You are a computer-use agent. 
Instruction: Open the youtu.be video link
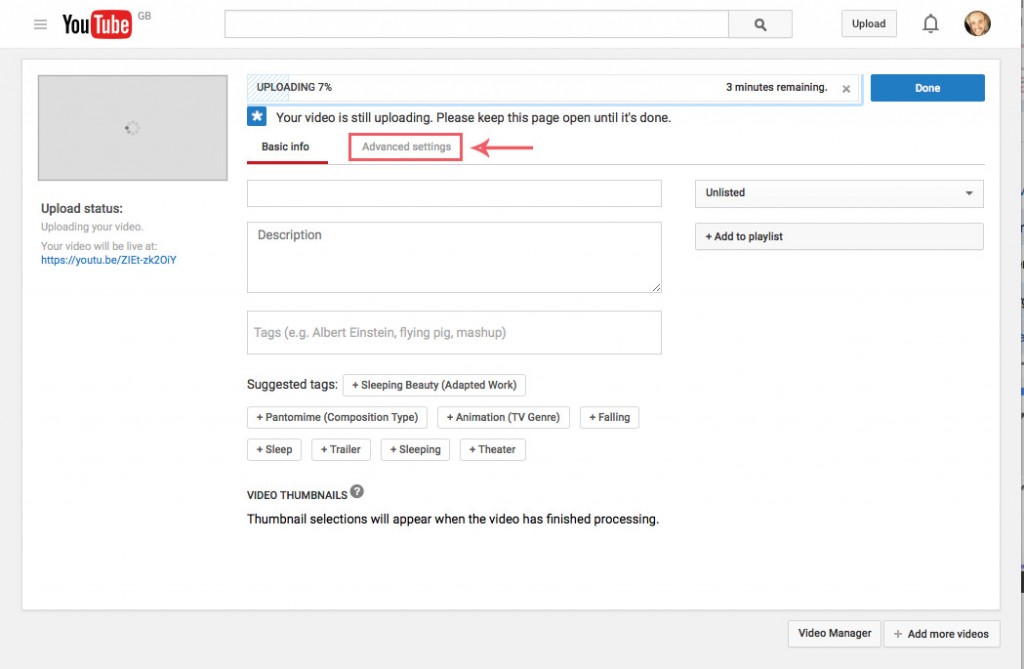(x=108, y=260)
